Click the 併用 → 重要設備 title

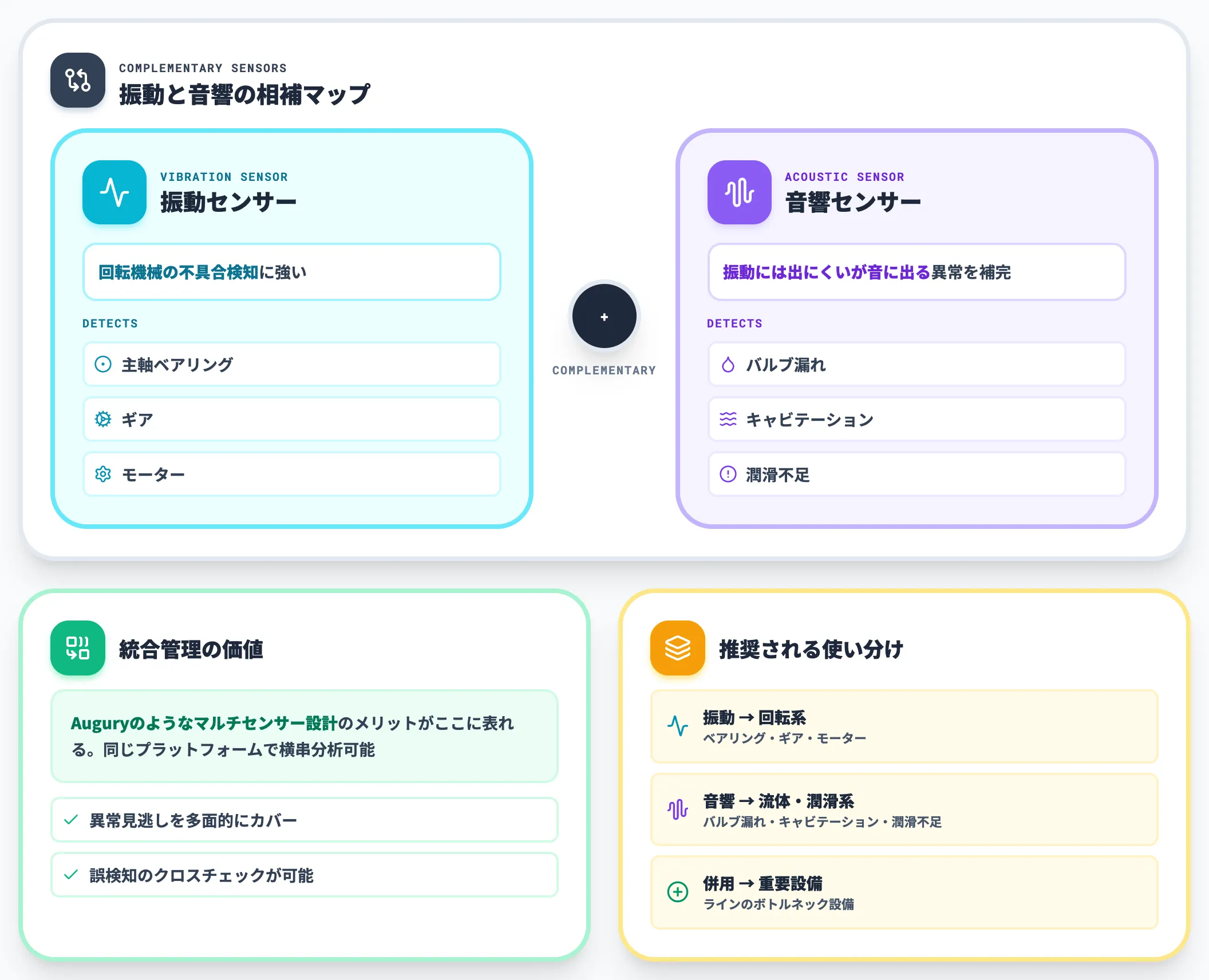tap(762, 883)
